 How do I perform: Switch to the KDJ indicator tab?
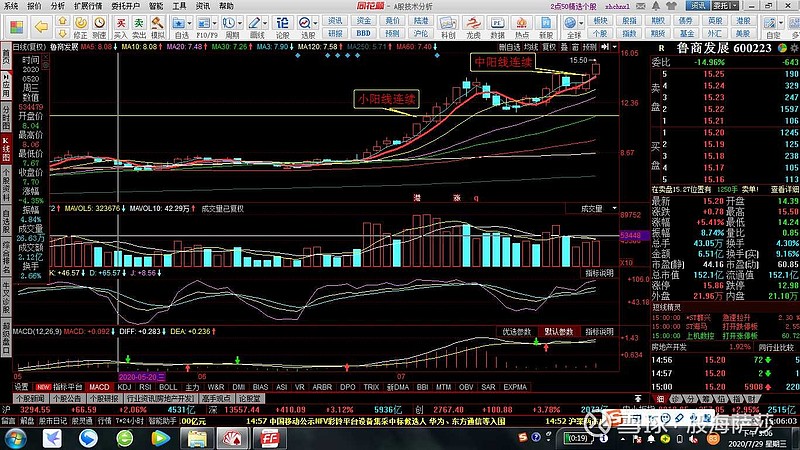[124, 387]
